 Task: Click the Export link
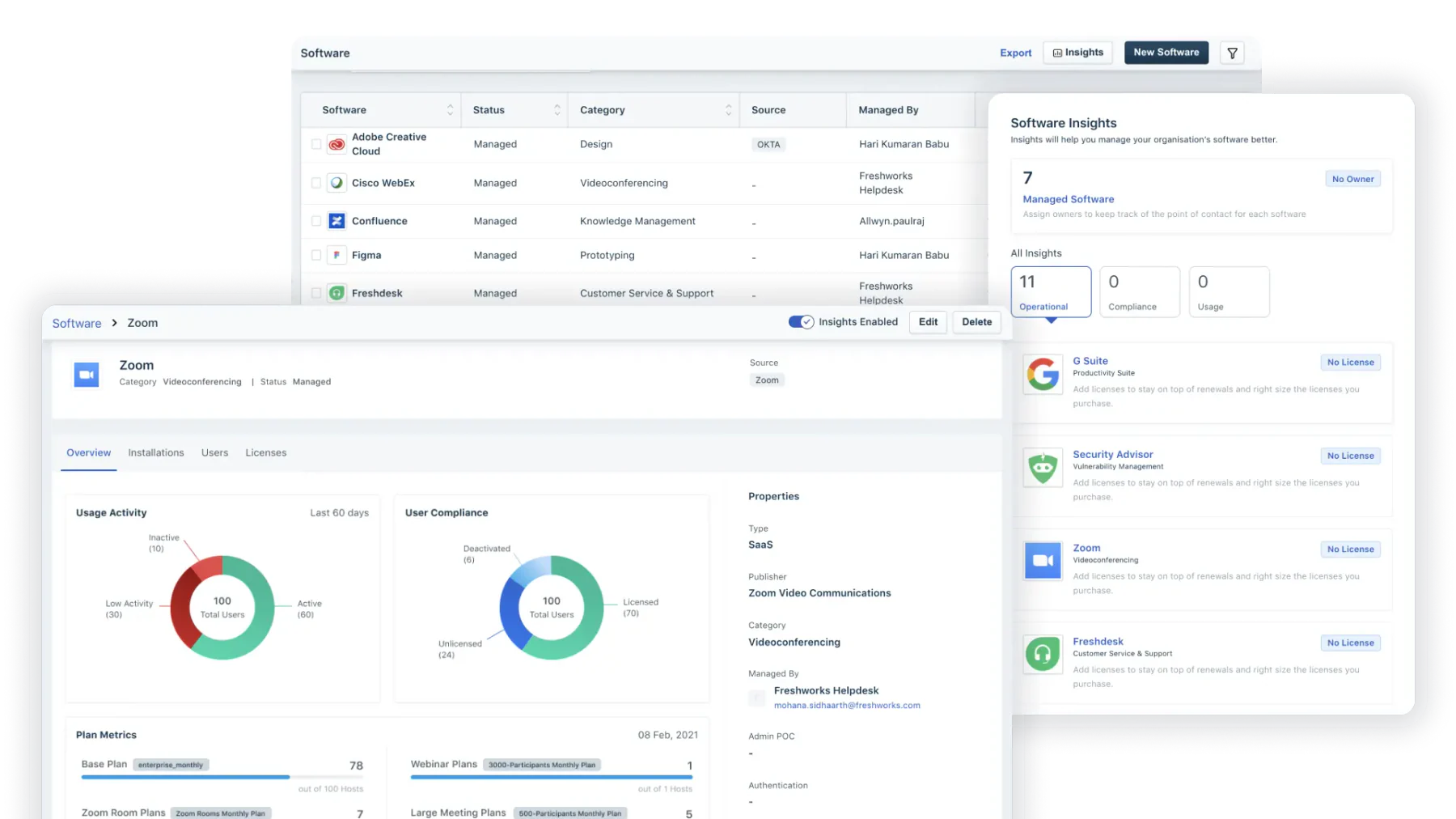click(x=1015, y=53)
